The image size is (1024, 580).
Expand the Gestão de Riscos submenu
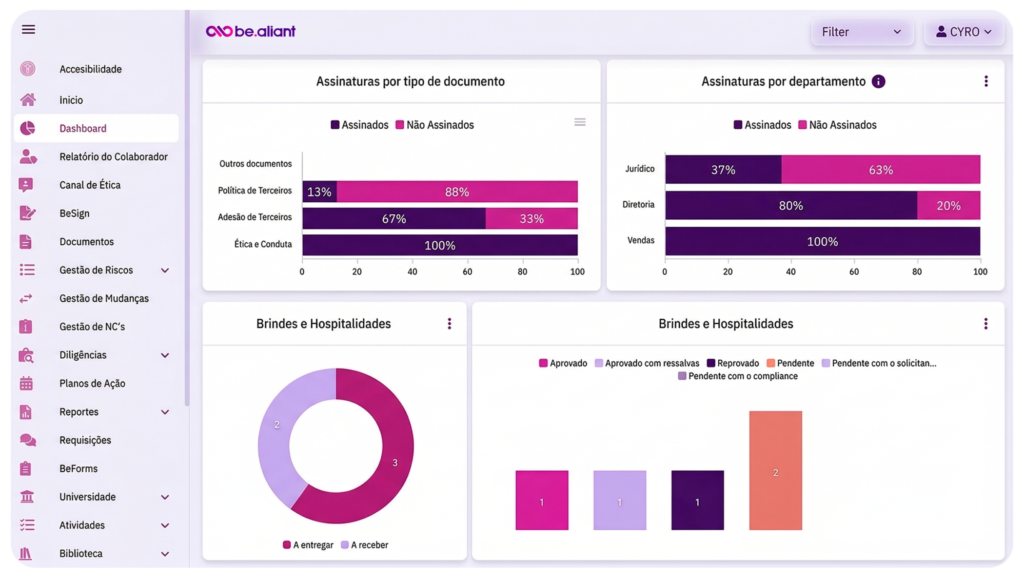pos(165,270)
